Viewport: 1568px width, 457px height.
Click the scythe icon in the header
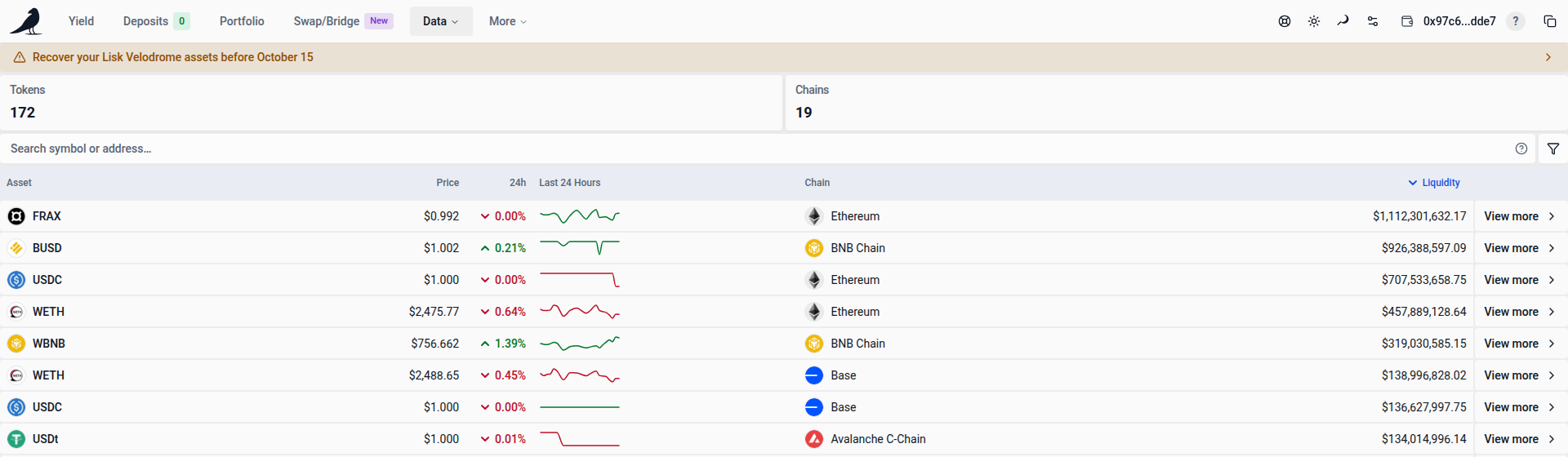coord(1343,21)
